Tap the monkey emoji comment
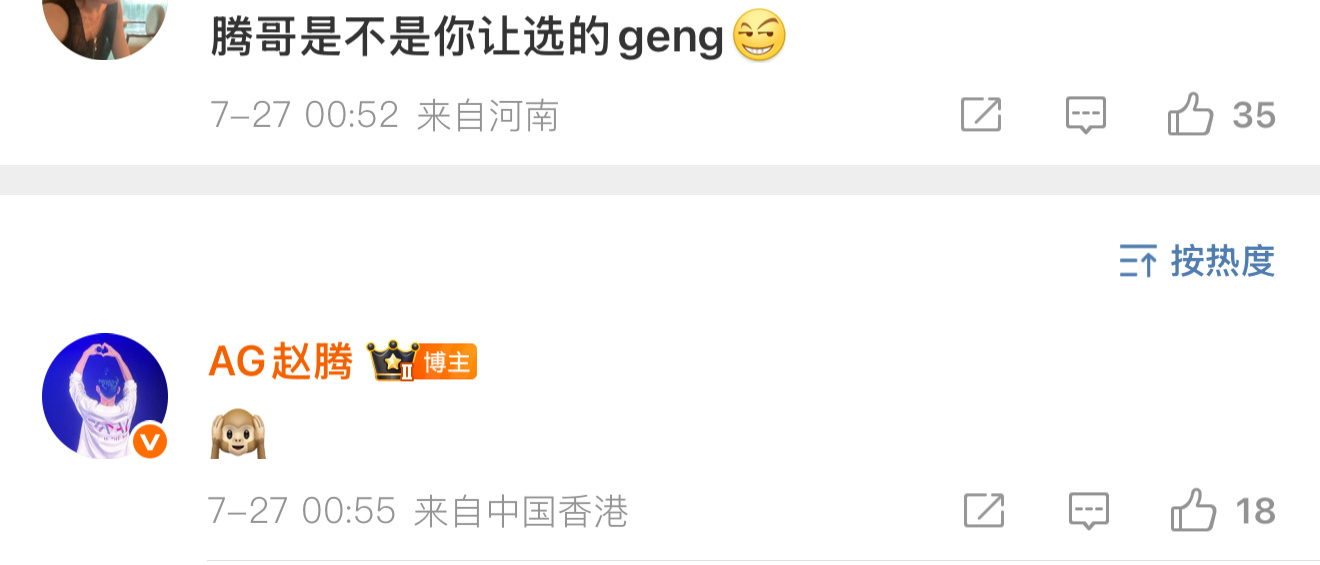Screen dimensions: 1320x565 (x=238, y=435)
